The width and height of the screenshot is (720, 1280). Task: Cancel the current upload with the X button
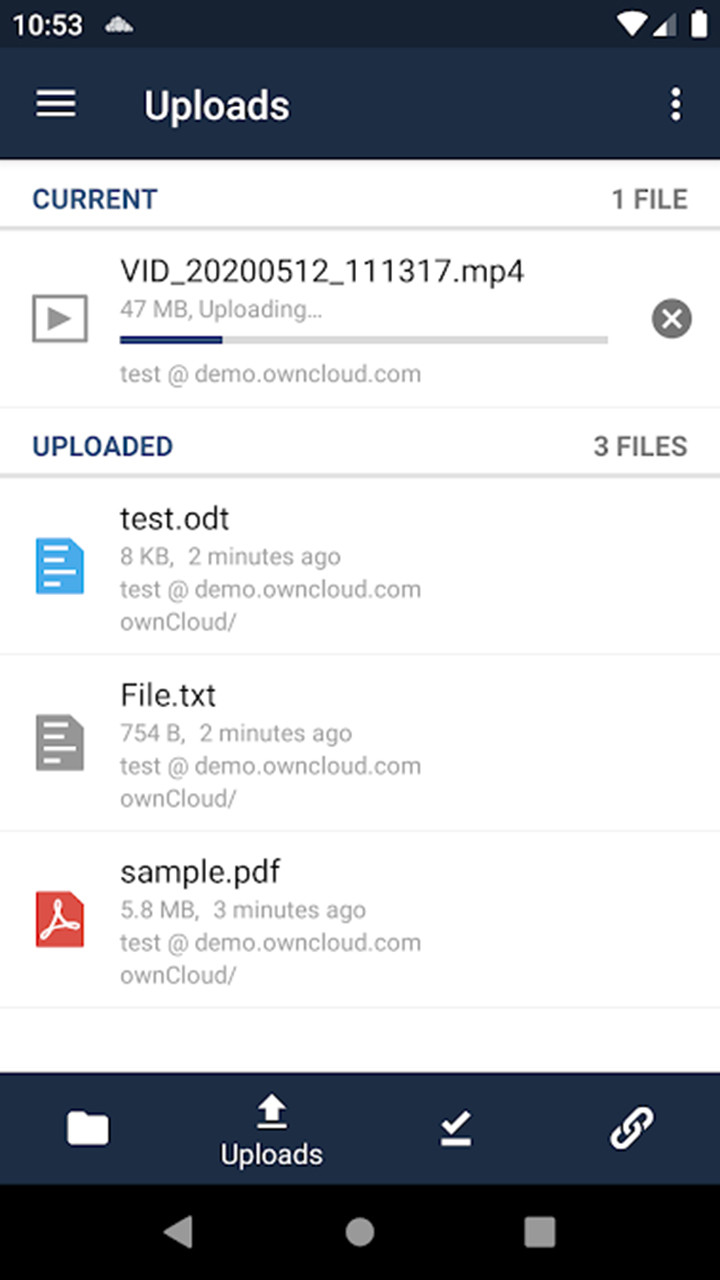point(671,318)
